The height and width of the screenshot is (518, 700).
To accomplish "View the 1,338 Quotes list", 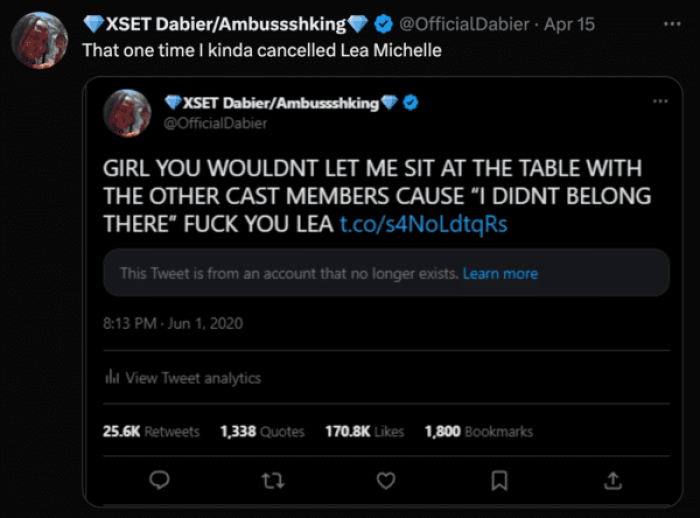I will (x=262, y=432).
